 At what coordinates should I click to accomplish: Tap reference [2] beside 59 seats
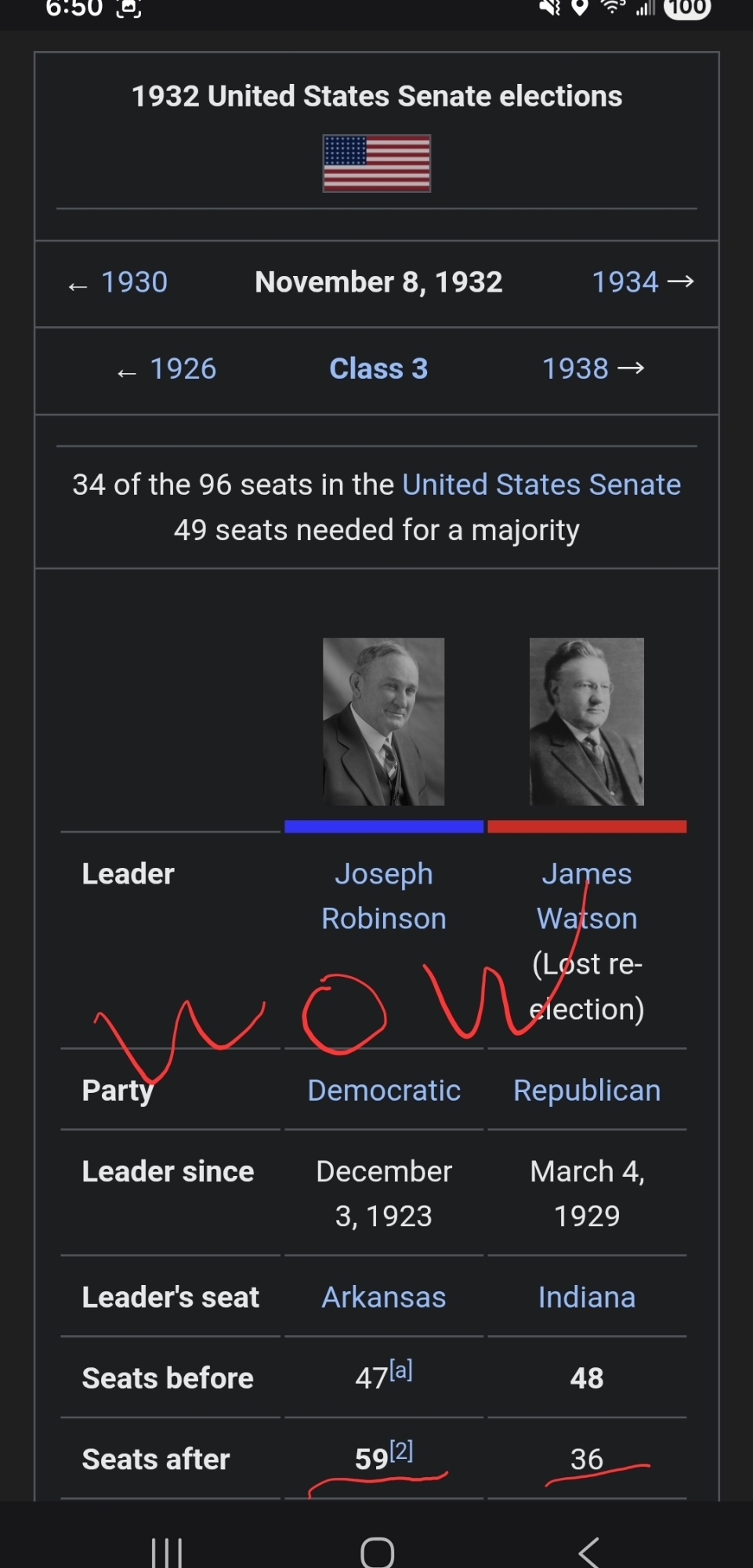(x=402, y=1451)
